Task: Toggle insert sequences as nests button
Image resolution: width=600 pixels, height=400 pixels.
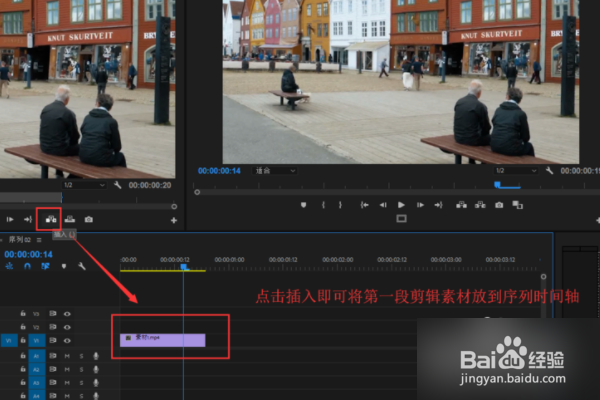Action: tap(9, 266)
